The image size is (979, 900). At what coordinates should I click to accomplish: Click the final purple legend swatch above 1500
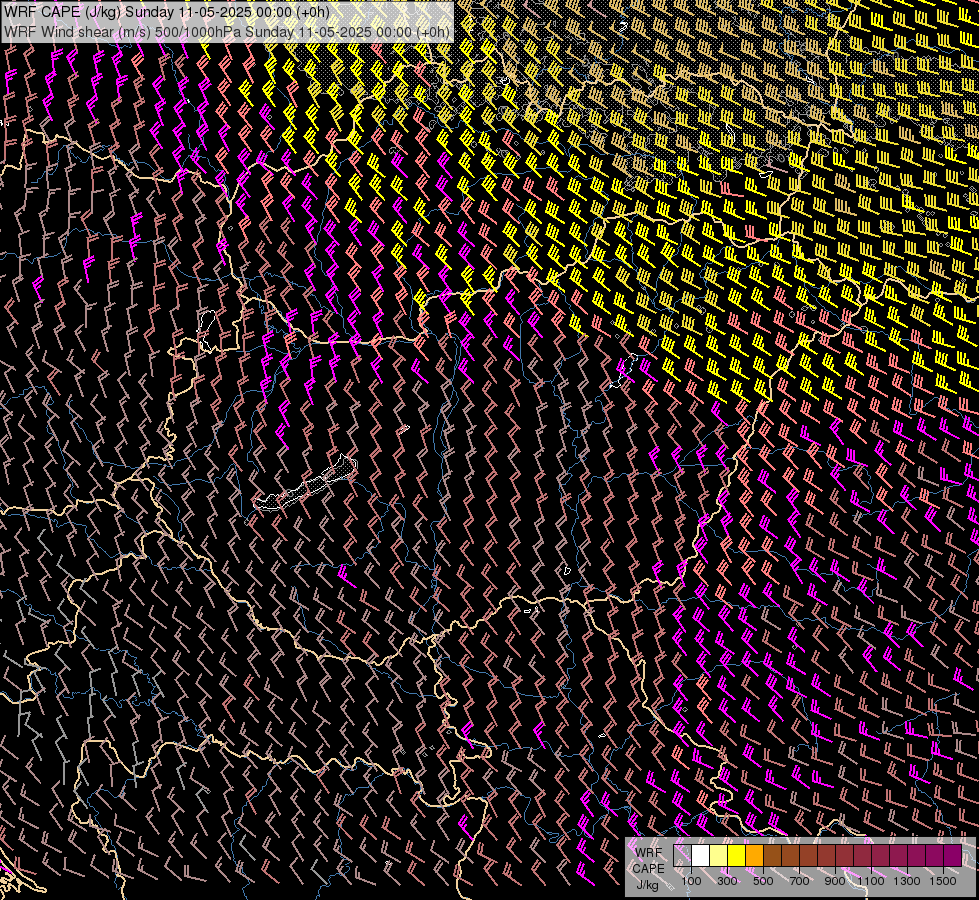(953, 855)
